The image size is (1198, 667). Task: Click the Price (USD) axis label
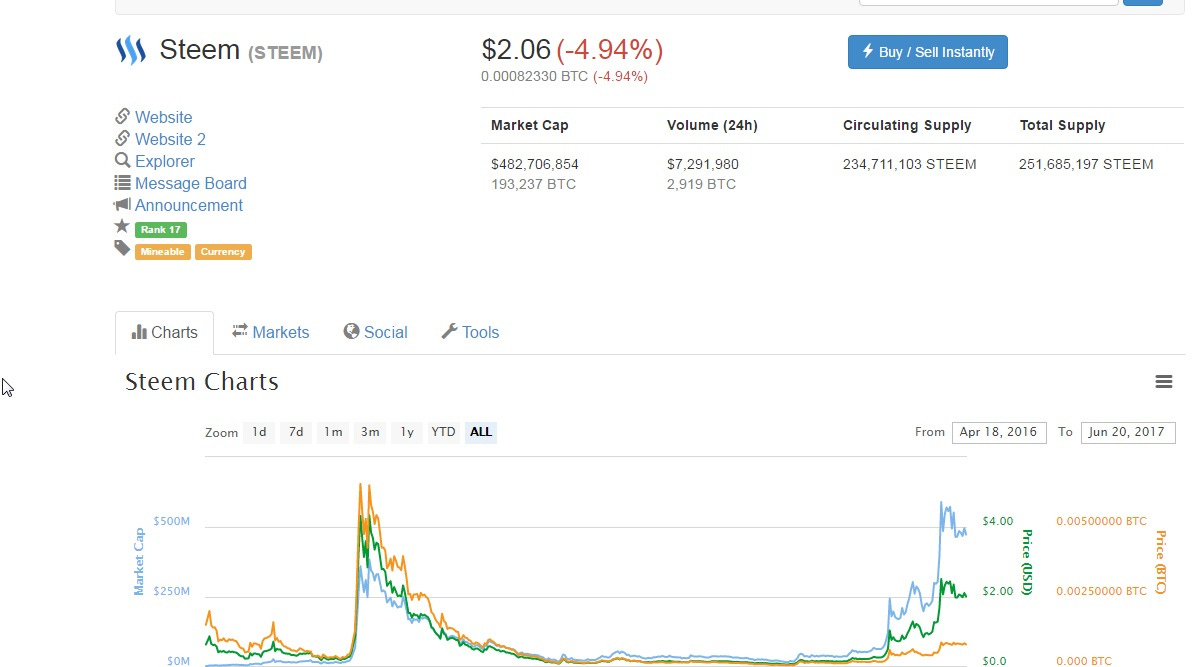1028,562
